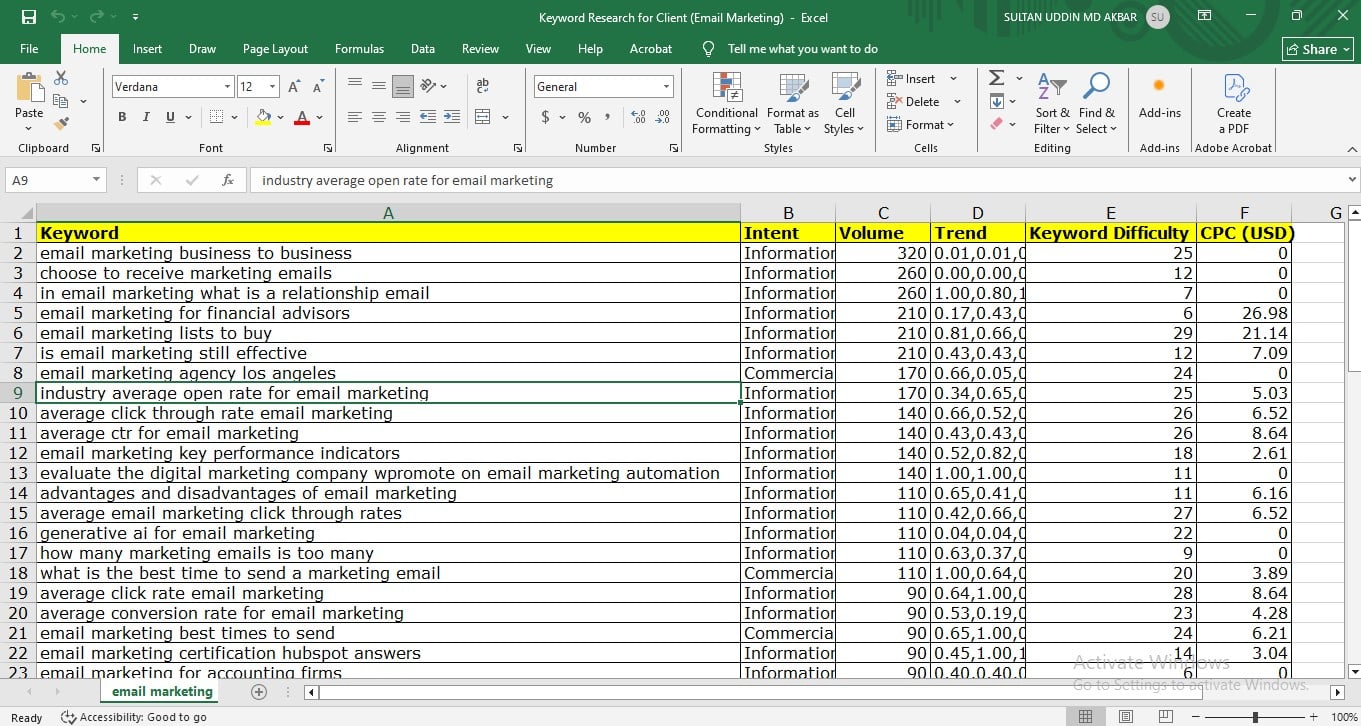Expand the Fill Color dropdown arrow
The height and width of the screenshot is (726, 1361).
(281, 117)
